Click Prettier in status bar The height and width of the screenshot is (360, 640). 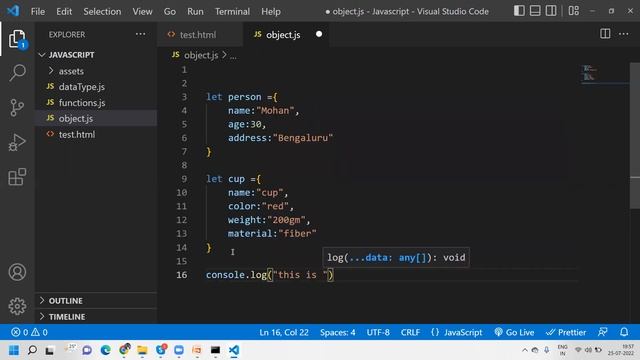(566, 332)
